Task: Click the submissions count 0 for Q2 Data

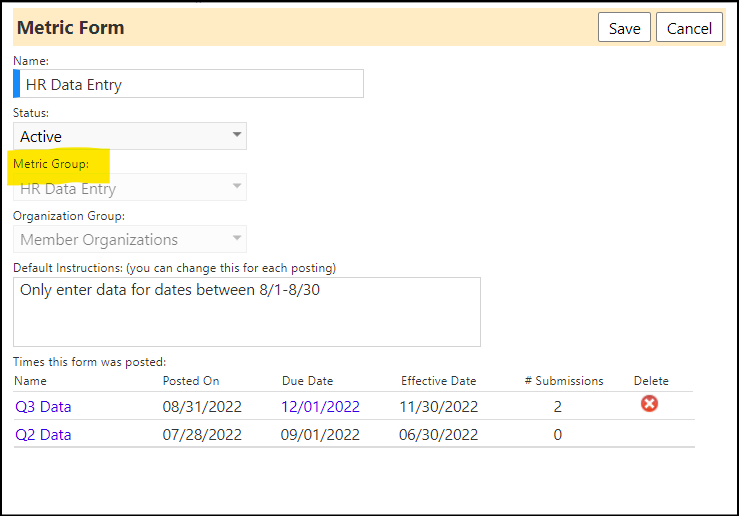Action: click(558, 434)
